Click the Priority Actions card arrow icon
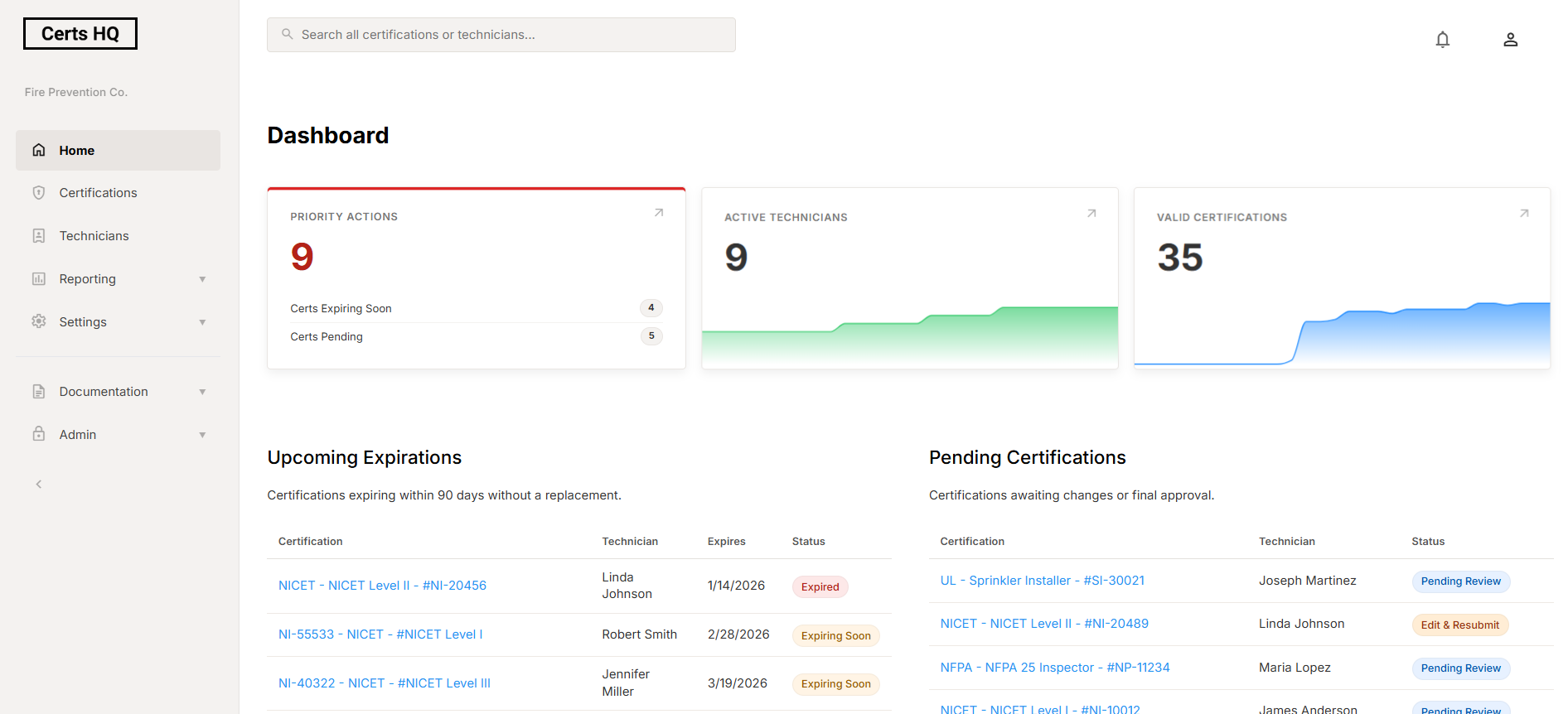Screen dimensions: 1568x714 tap(659, 213)
